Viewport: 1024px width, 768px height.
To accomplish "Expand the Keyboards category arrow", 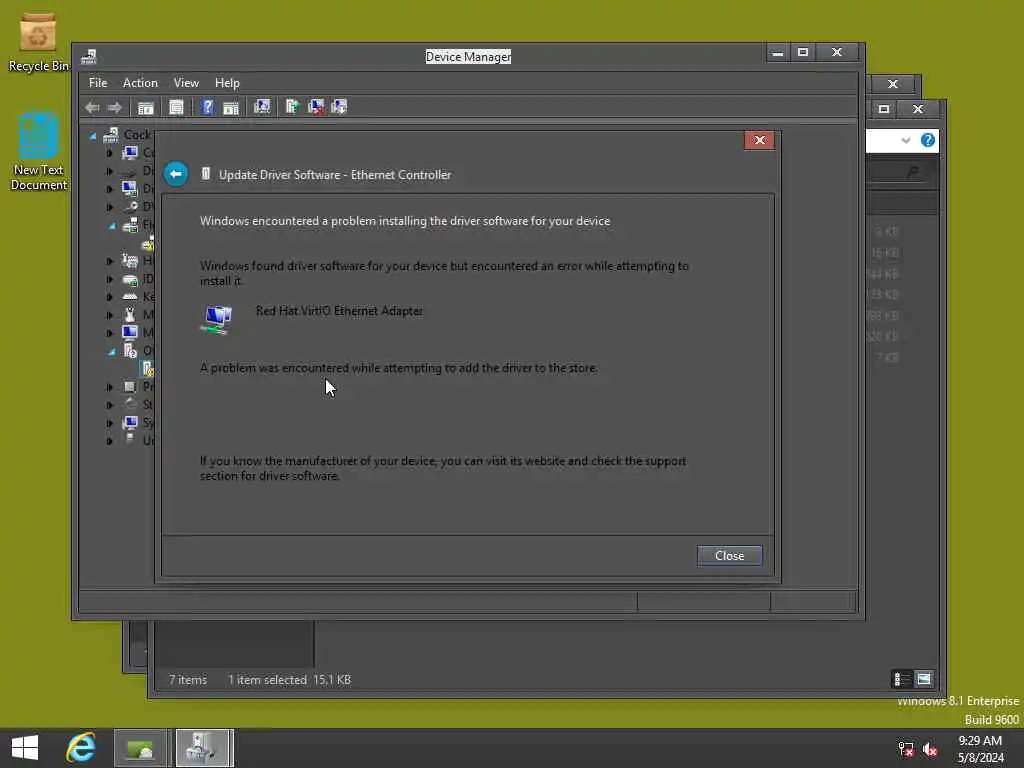I will coord(109,297).
